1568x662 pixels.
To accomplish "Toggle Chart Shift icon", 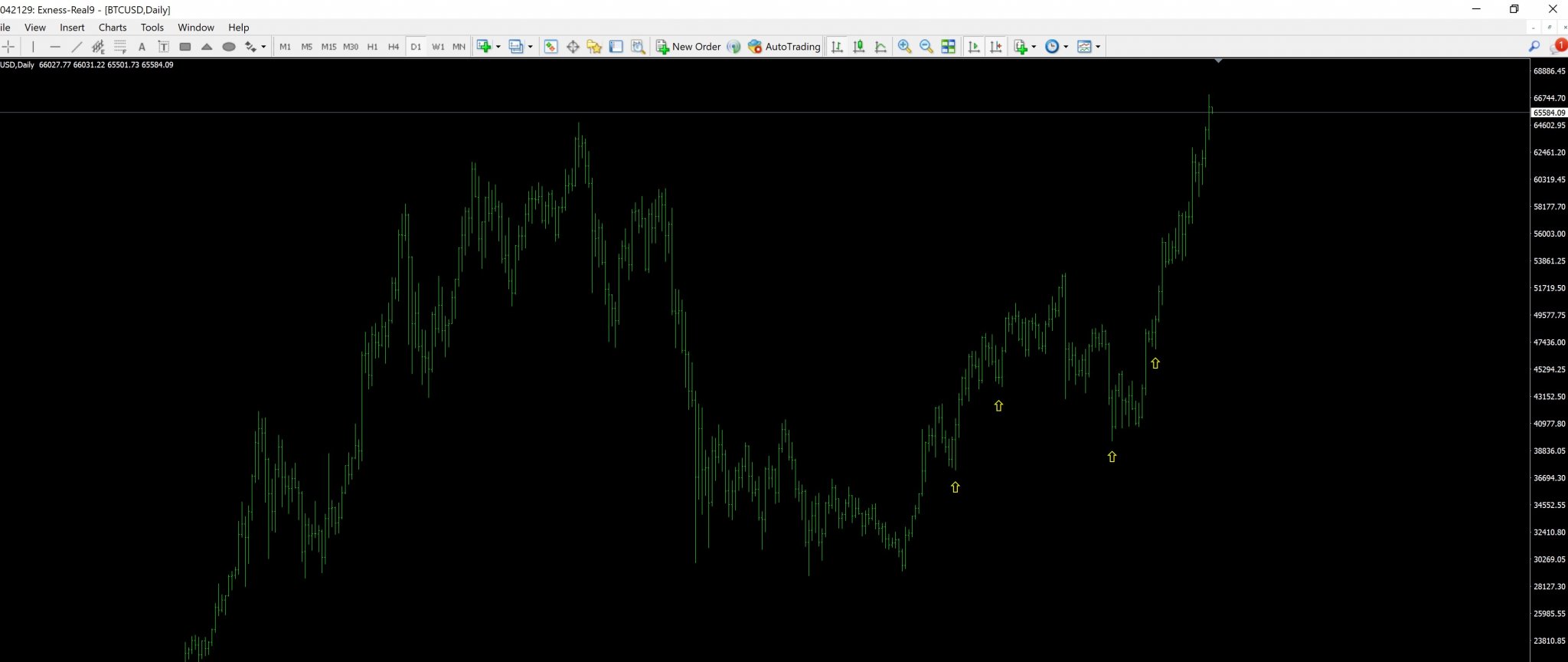I will click(995, 47).
